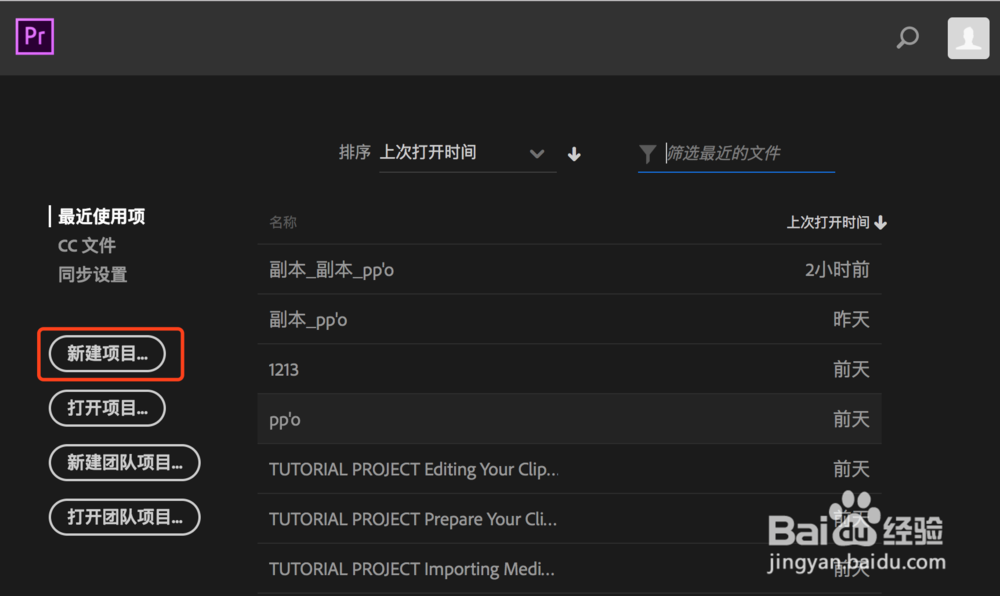The height and width of the screenshot is (596, 1000).
Task: Open TUTORIAL PROJECT Importing Medi project
Action: [570, 569]
